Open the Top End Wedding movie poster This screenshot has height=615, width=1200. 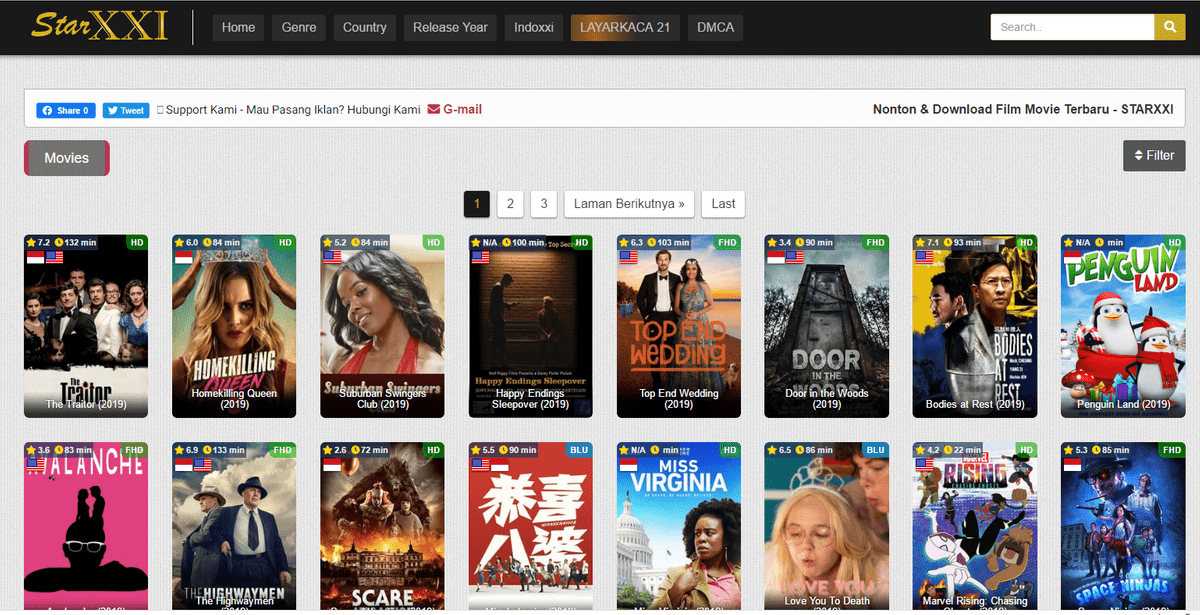point(679,325)
